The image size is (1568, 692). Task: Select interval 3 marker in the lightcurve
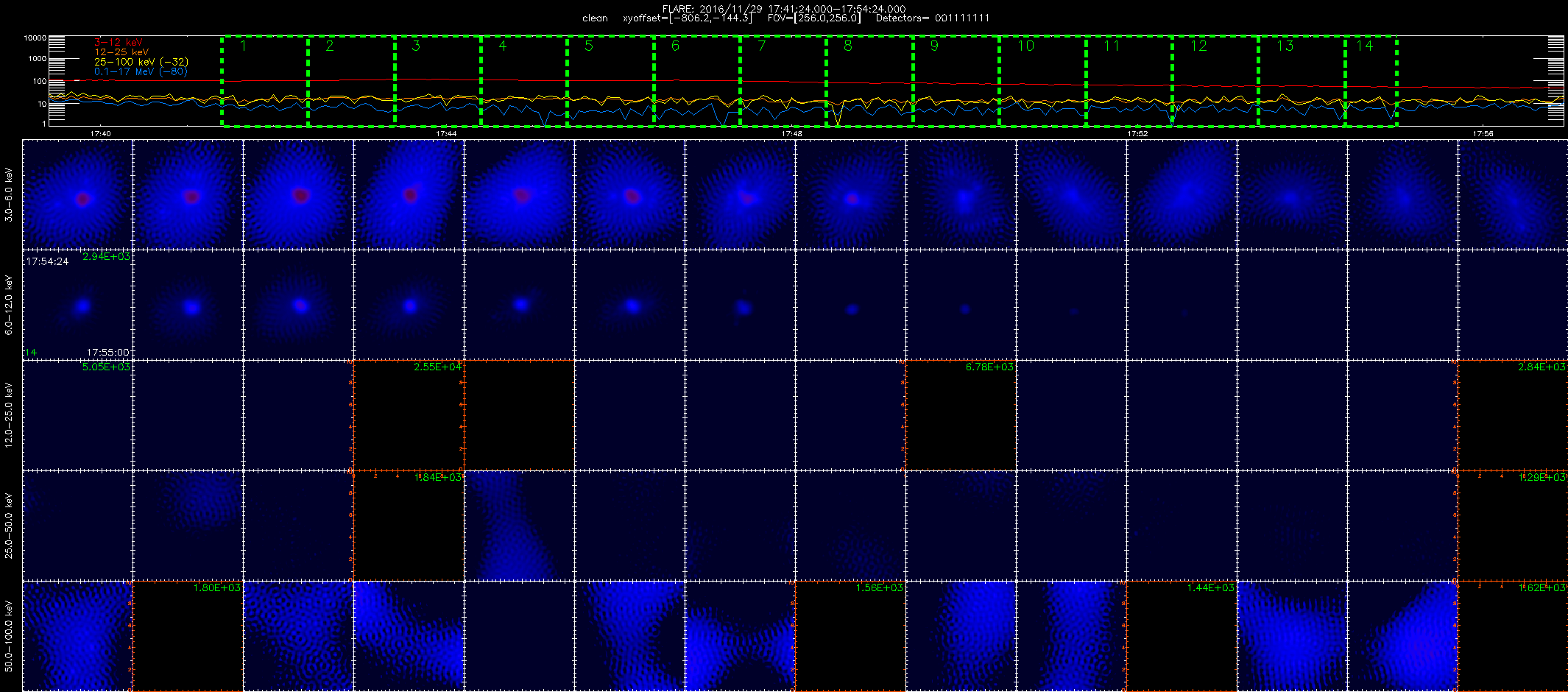(x=416, y=46)
